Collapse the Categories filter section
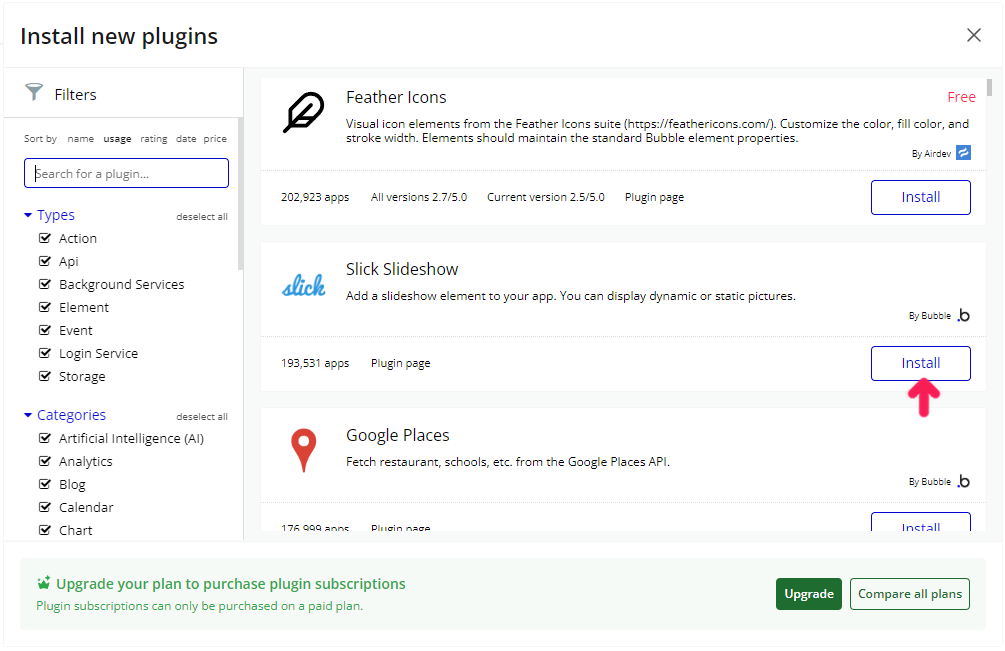Screen dimensions: 1005x651 point(65,415)
